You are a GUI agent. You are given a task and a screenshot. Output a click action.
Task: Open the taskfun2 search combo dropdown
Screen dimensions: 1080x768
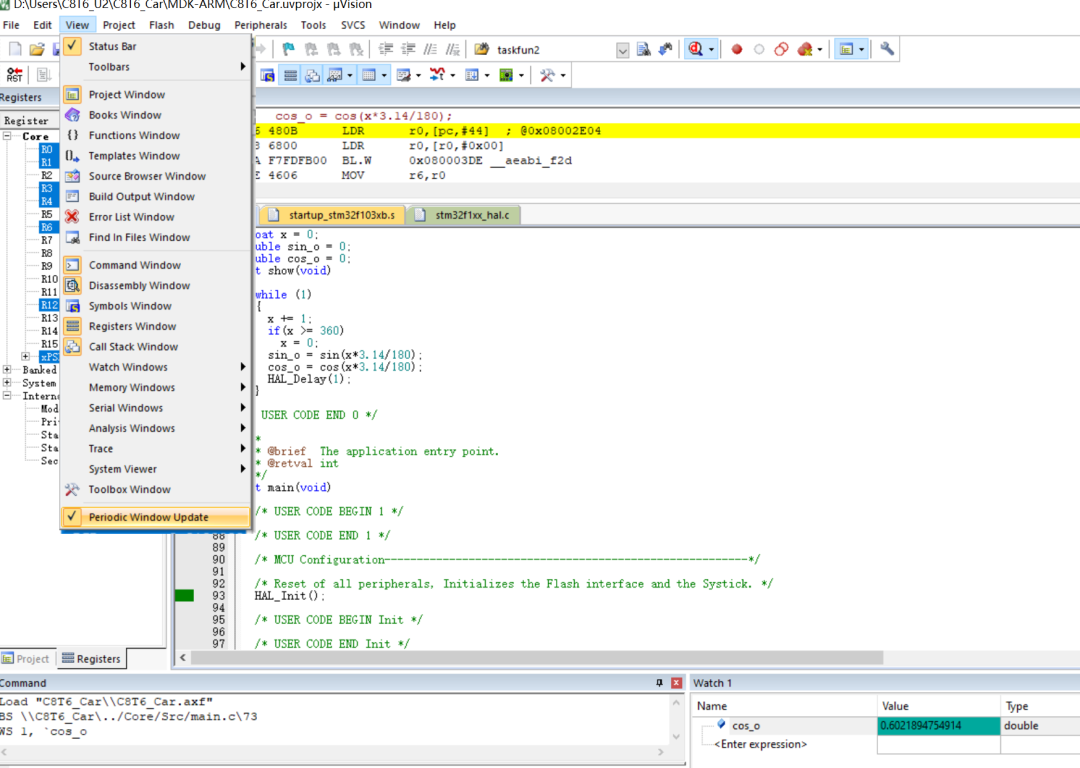tap(622, 50)
